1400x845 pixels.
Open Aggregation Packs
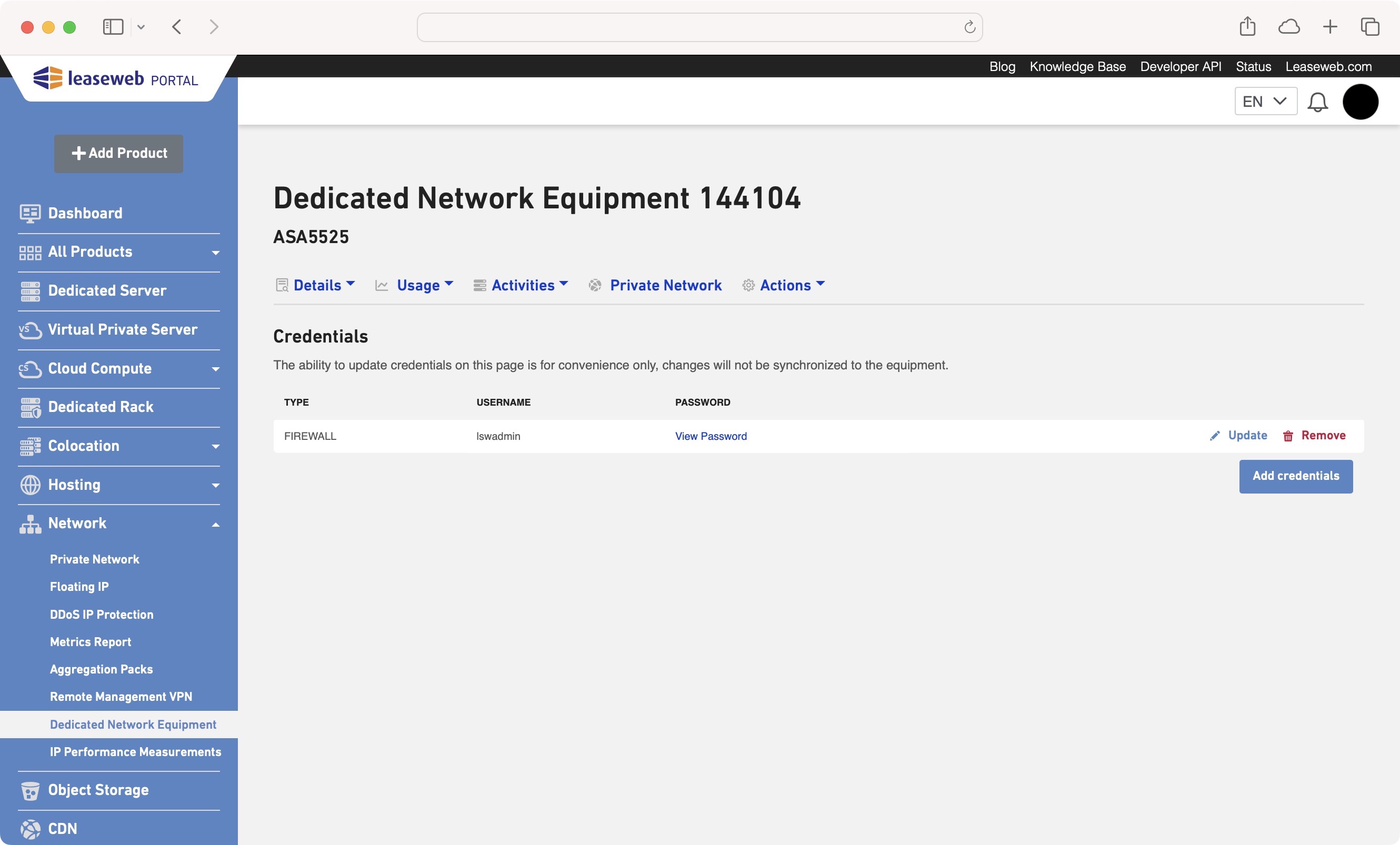101,669
